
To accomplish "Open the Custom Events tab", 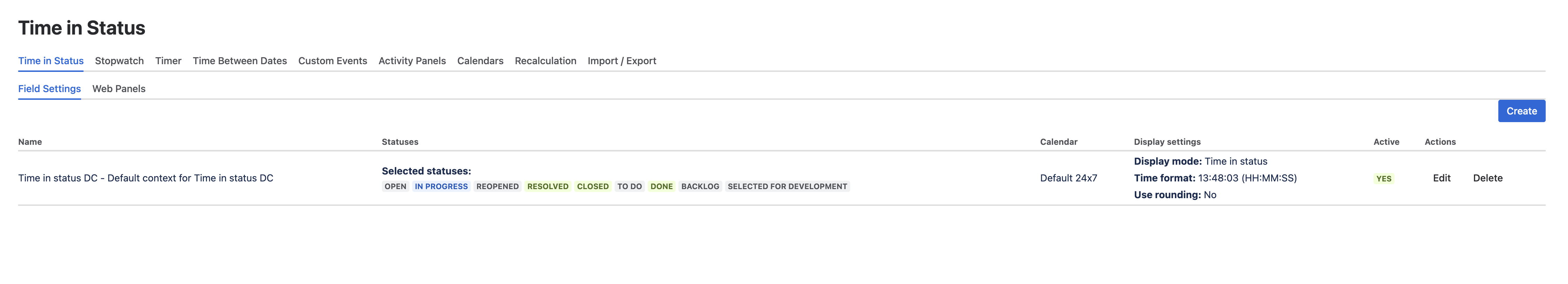I will (332, 61).
